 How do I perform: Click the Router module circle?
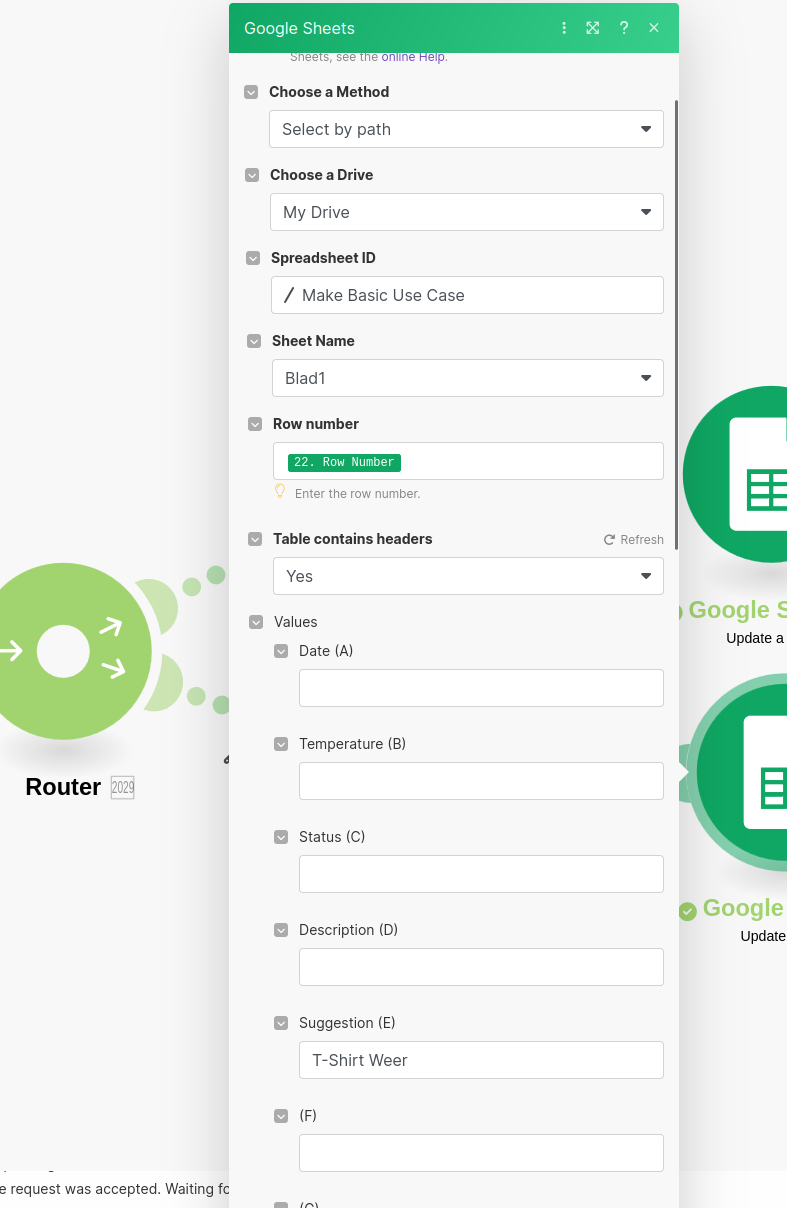[x=65, y=651]
